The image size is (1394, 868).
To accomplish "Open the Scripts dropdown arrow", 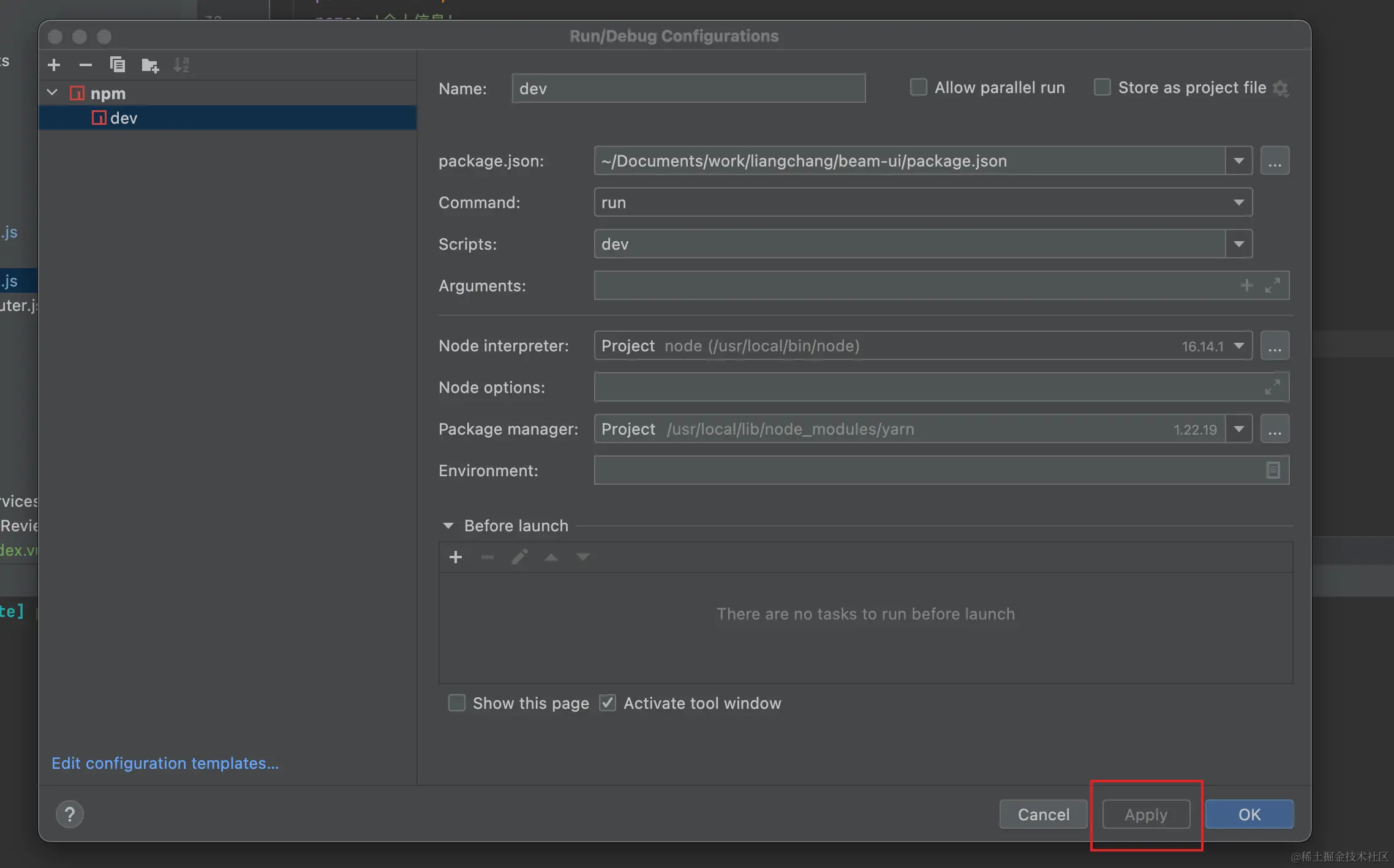I will (1238, 244).
